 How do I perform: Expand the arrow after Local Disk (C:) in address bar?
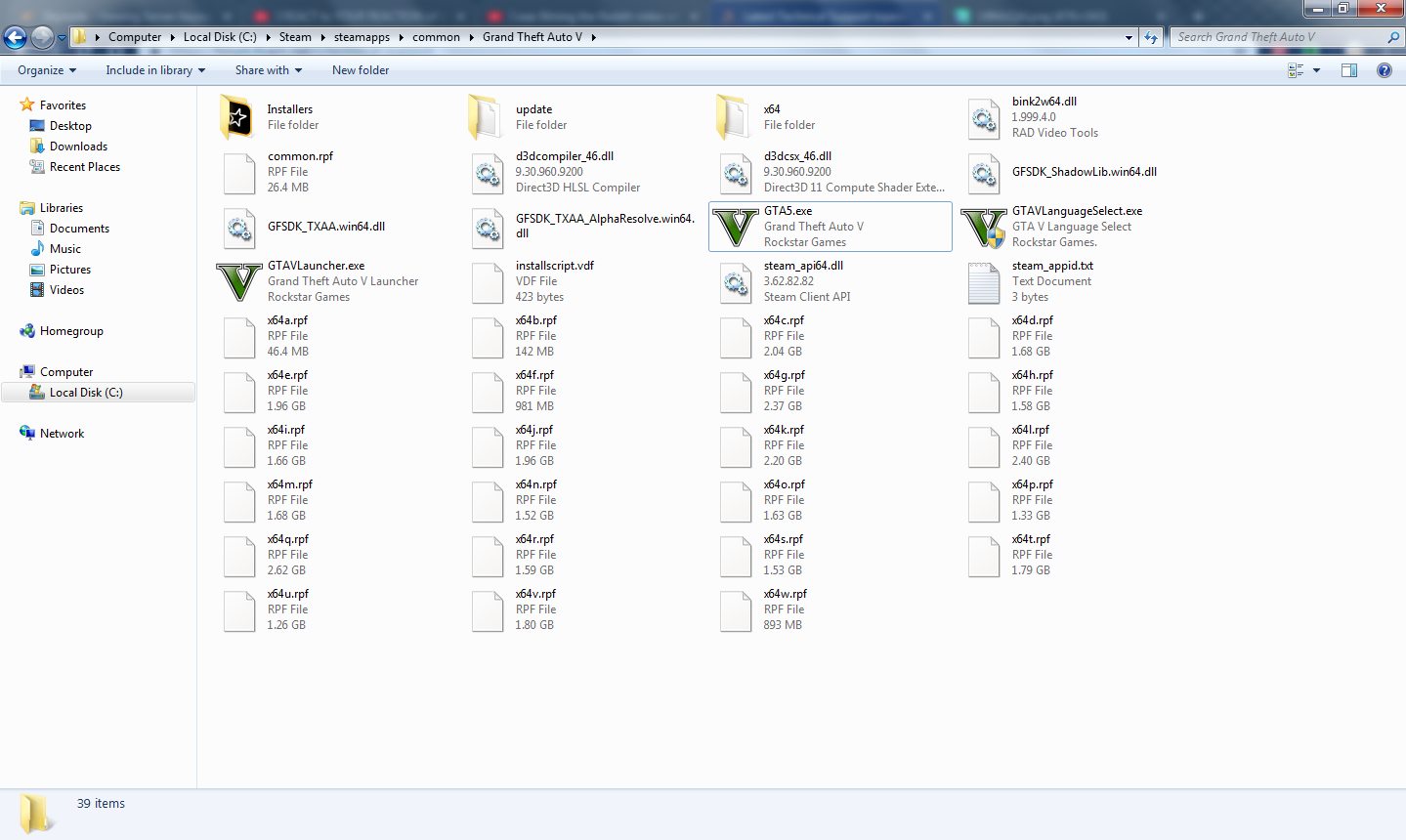[268, 37]
